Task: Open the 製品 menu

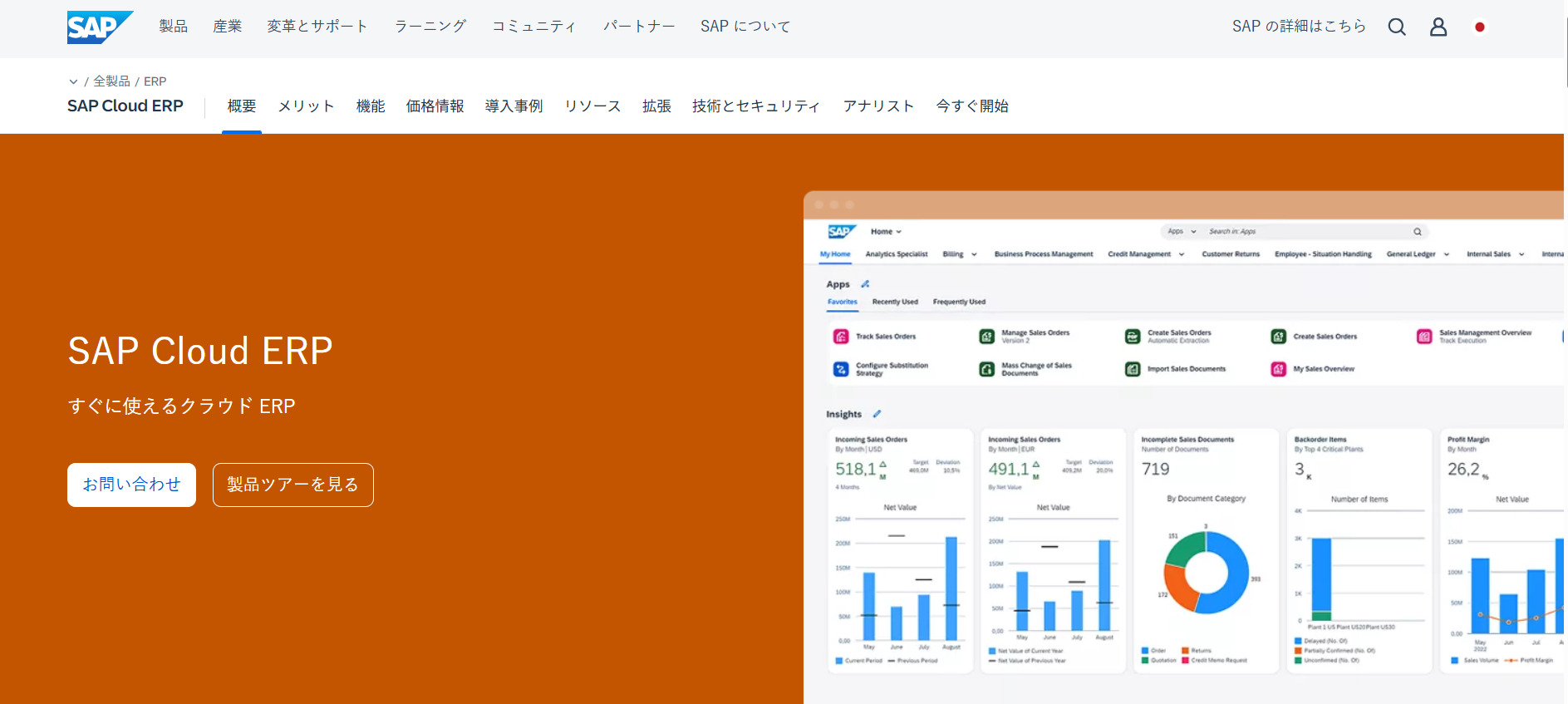Action: (x=174, y=27)
